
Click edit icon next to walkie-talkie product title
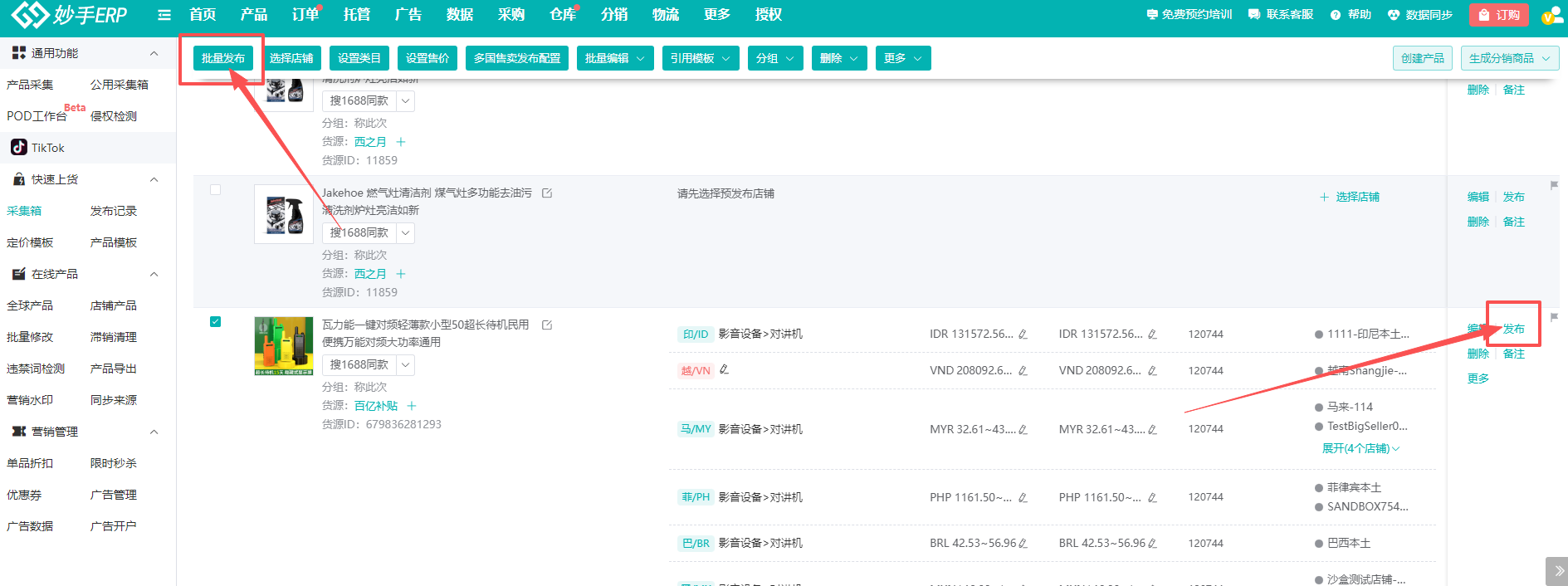click(547, 325)
